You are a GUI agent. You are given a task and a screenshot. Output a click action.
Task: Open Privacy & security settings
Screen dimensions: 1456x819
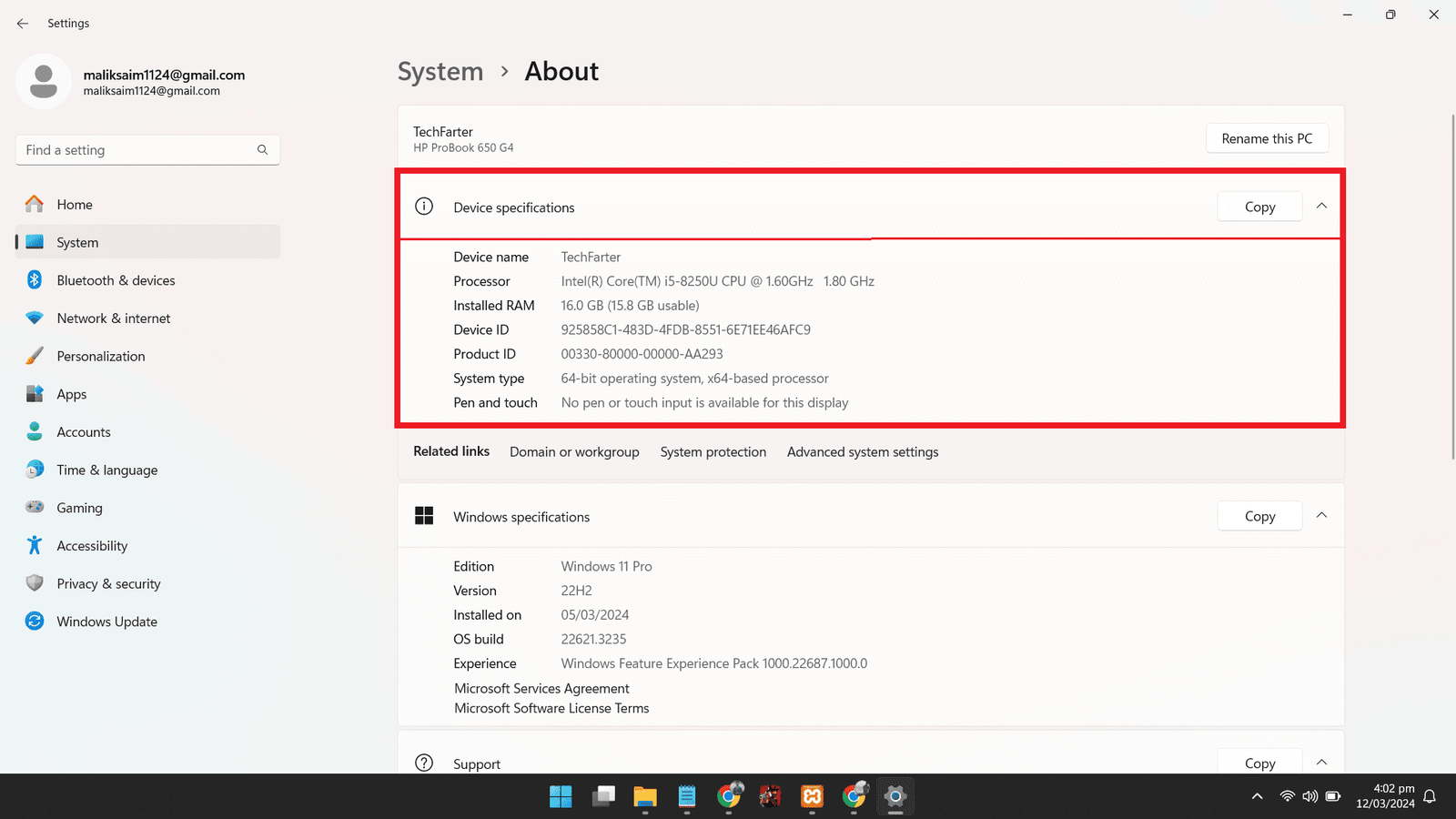[108, 584]
